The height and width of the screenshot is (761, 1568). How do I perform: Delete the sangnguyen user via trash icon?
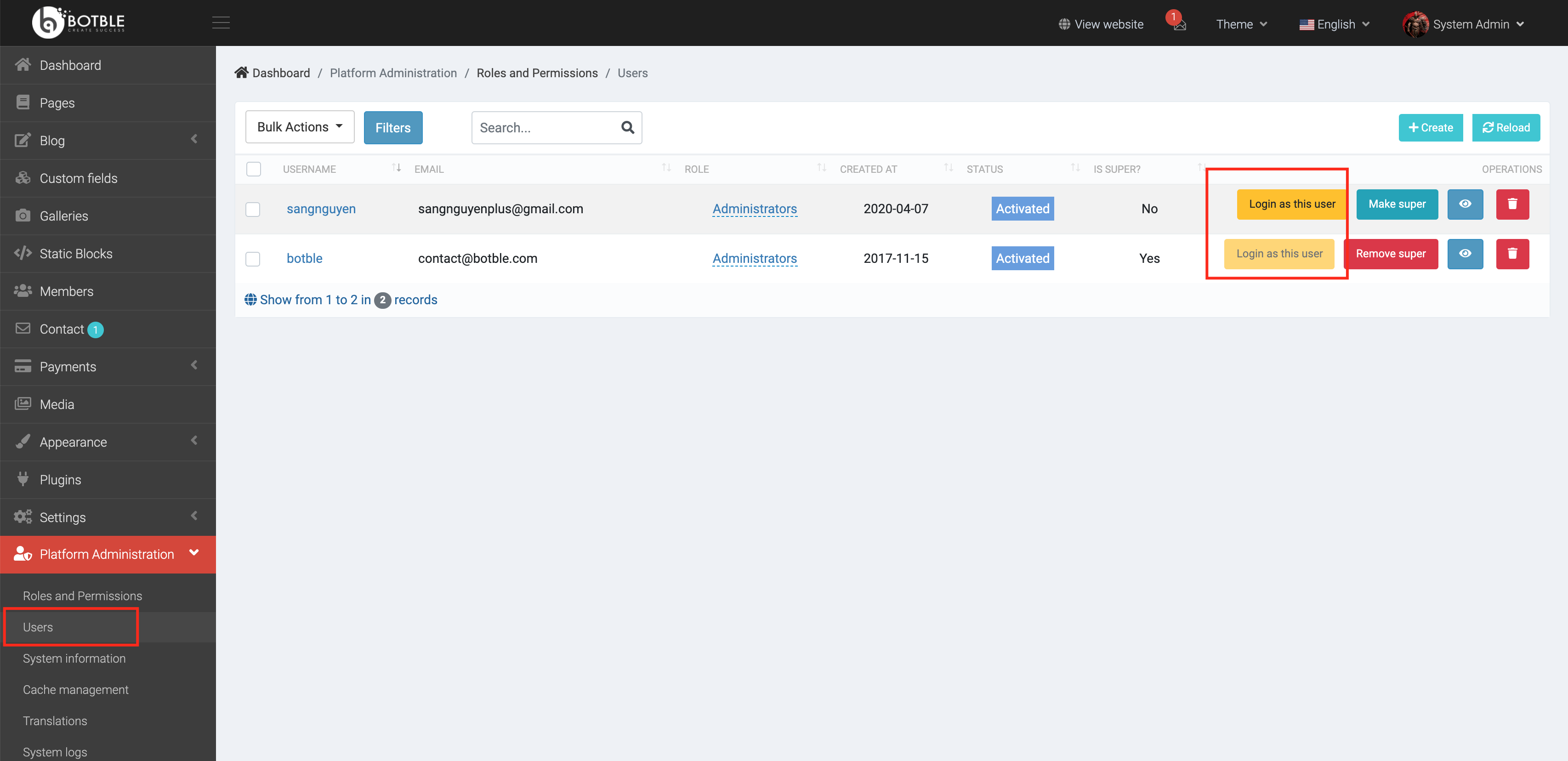point(1512,204)
